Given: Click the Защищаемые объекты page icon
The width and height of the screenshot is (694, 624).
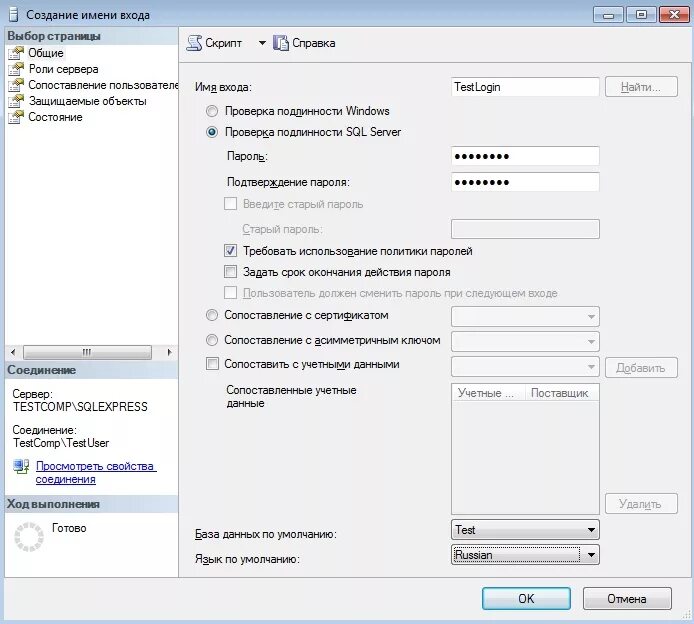Looking at the screenshot, I should pos(15,101).
